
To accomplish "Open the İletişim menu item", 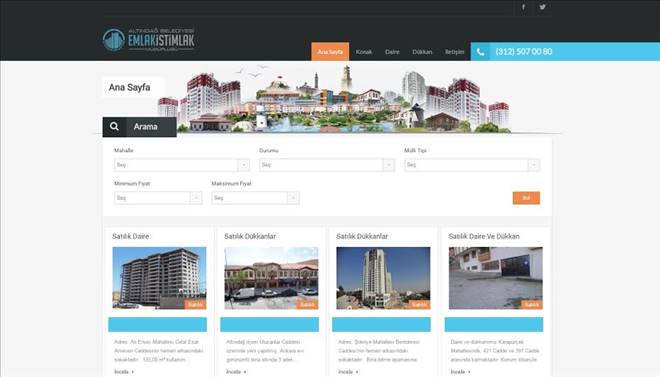I will [455, 52].
